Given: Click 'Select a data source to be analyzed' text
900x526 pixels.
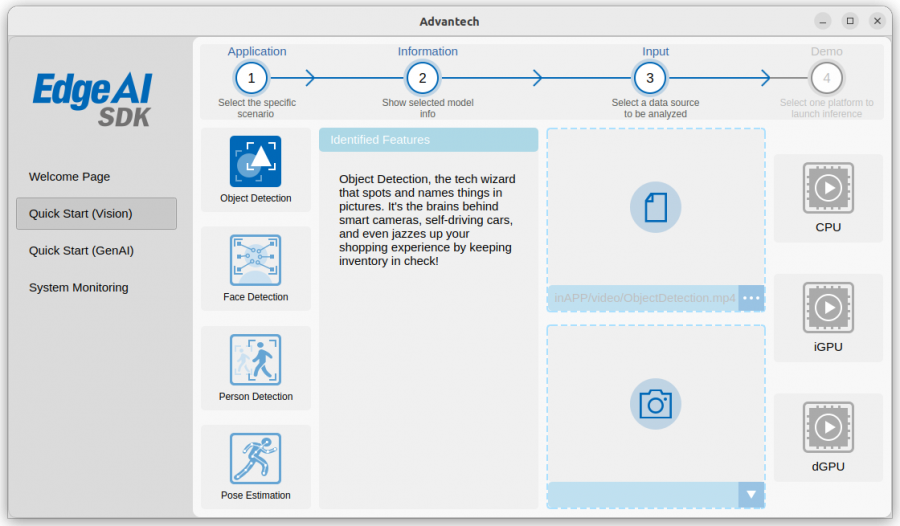Looking at the screenshot, I should 655,108.
